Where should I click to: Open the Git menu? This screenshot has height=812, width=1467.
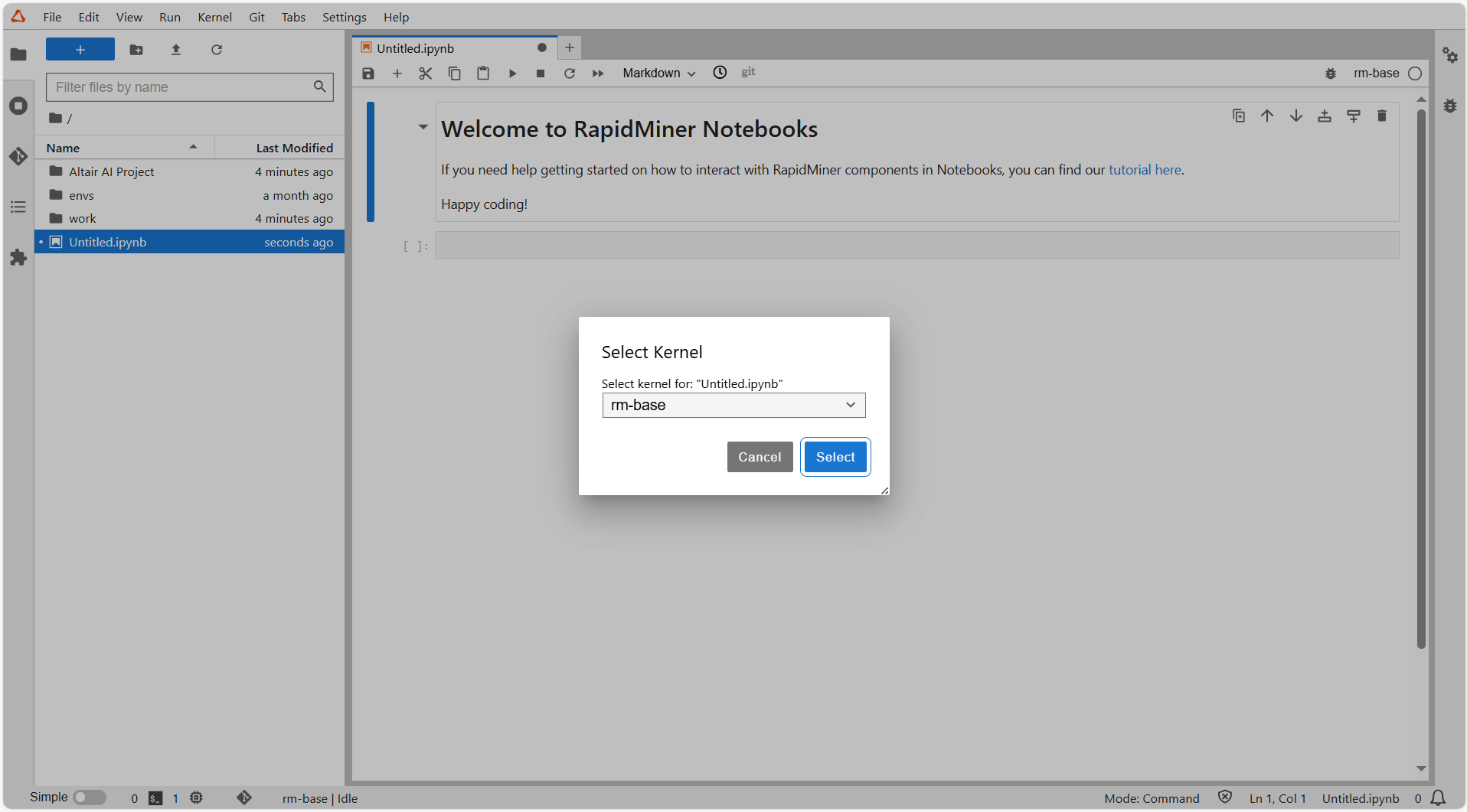256,17
